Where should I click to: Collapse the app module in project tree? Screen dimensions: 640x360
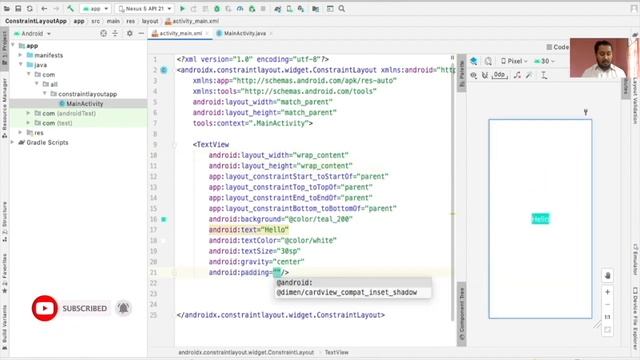pos(13,45)
